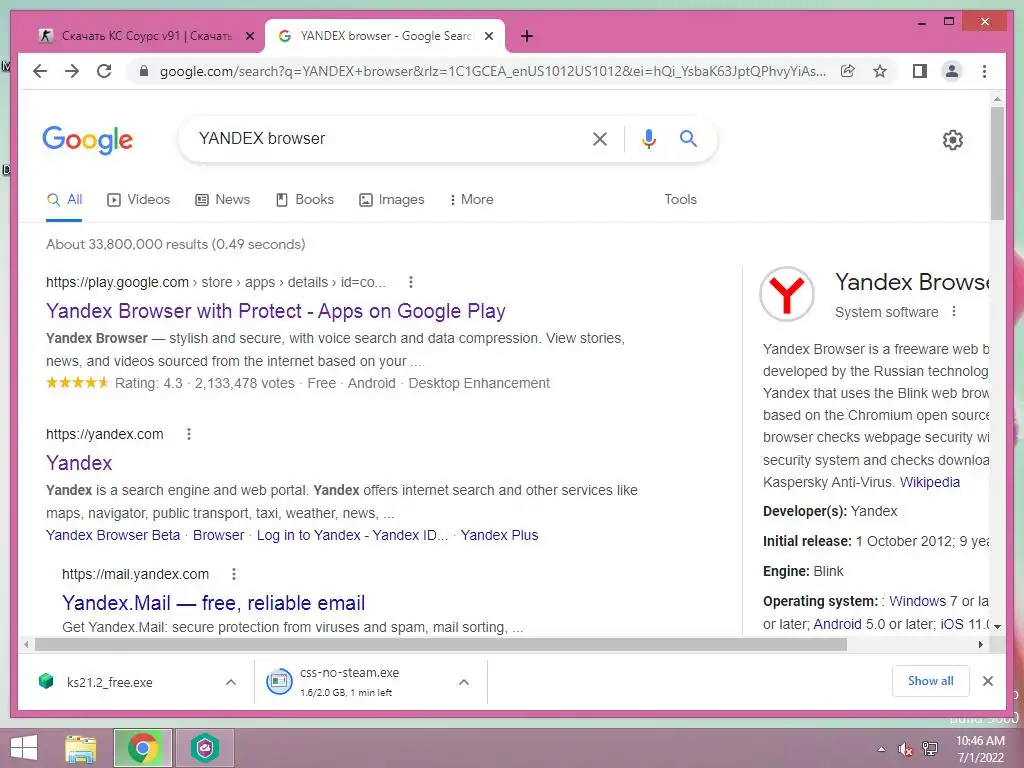Click the vertical scrollbar thumb
Image resolution: width=1024 pixels, height=768 pixels.
997,163
